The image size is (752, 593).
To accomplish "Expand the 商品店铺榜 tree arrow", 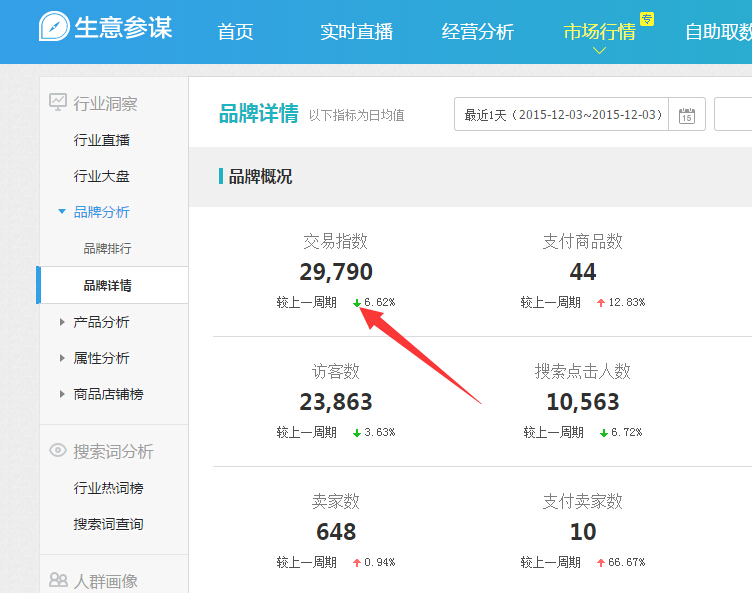I will pyautogui.click(x=62, y=394).
